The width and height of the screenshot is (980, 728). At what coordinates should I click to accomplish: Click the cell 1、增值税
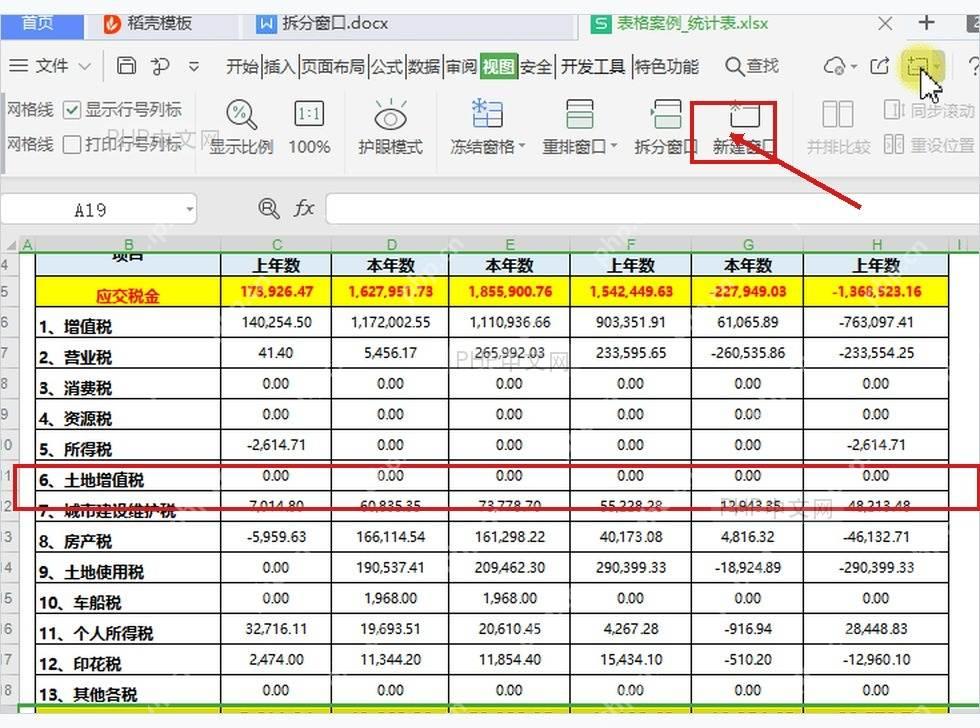(128, 322)
